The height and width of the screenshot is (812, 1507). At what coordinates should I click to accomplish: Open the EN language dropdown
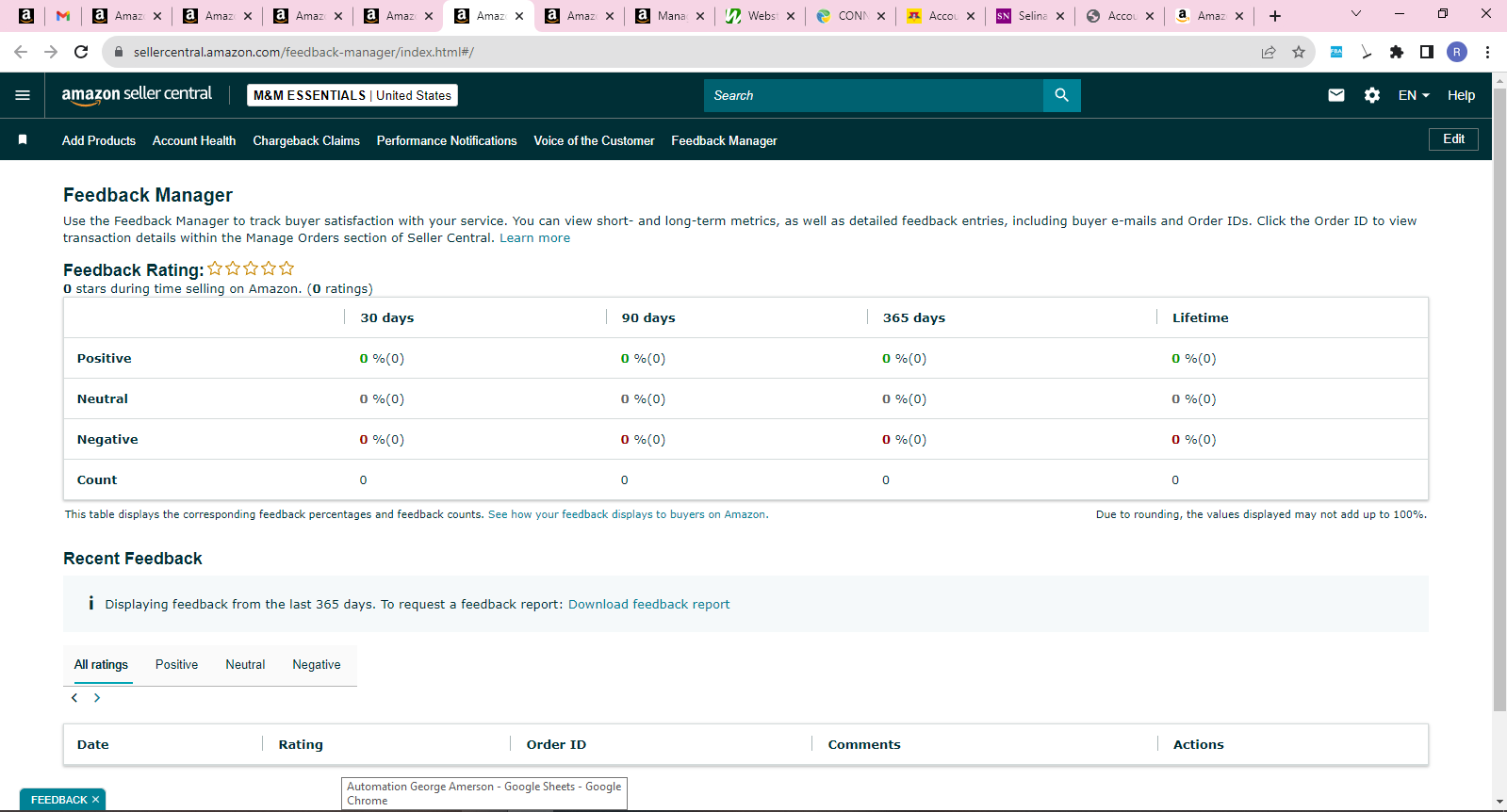[x=1414, y=95]
